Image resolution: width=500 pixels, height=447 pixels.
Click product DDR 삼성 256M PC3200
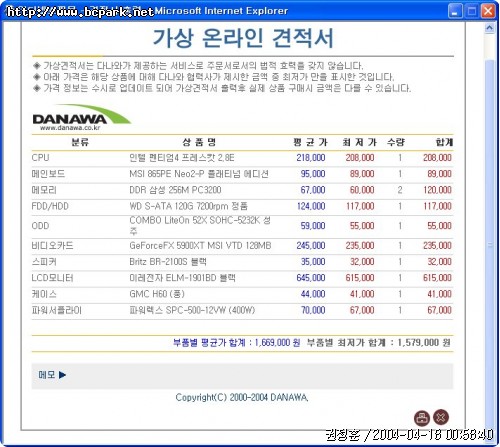click(175, 190)
